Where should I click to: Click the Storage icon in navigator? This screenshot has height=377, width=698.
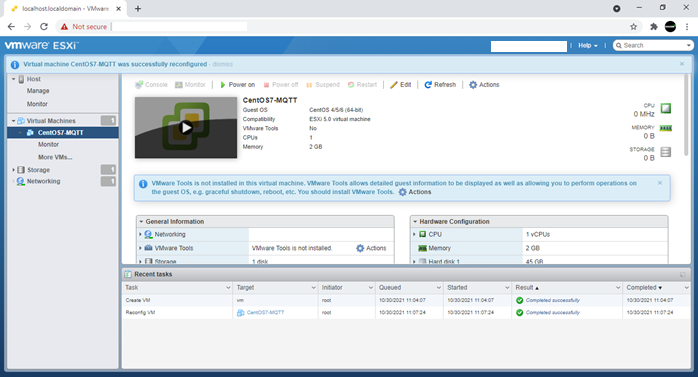click(21, 170)
